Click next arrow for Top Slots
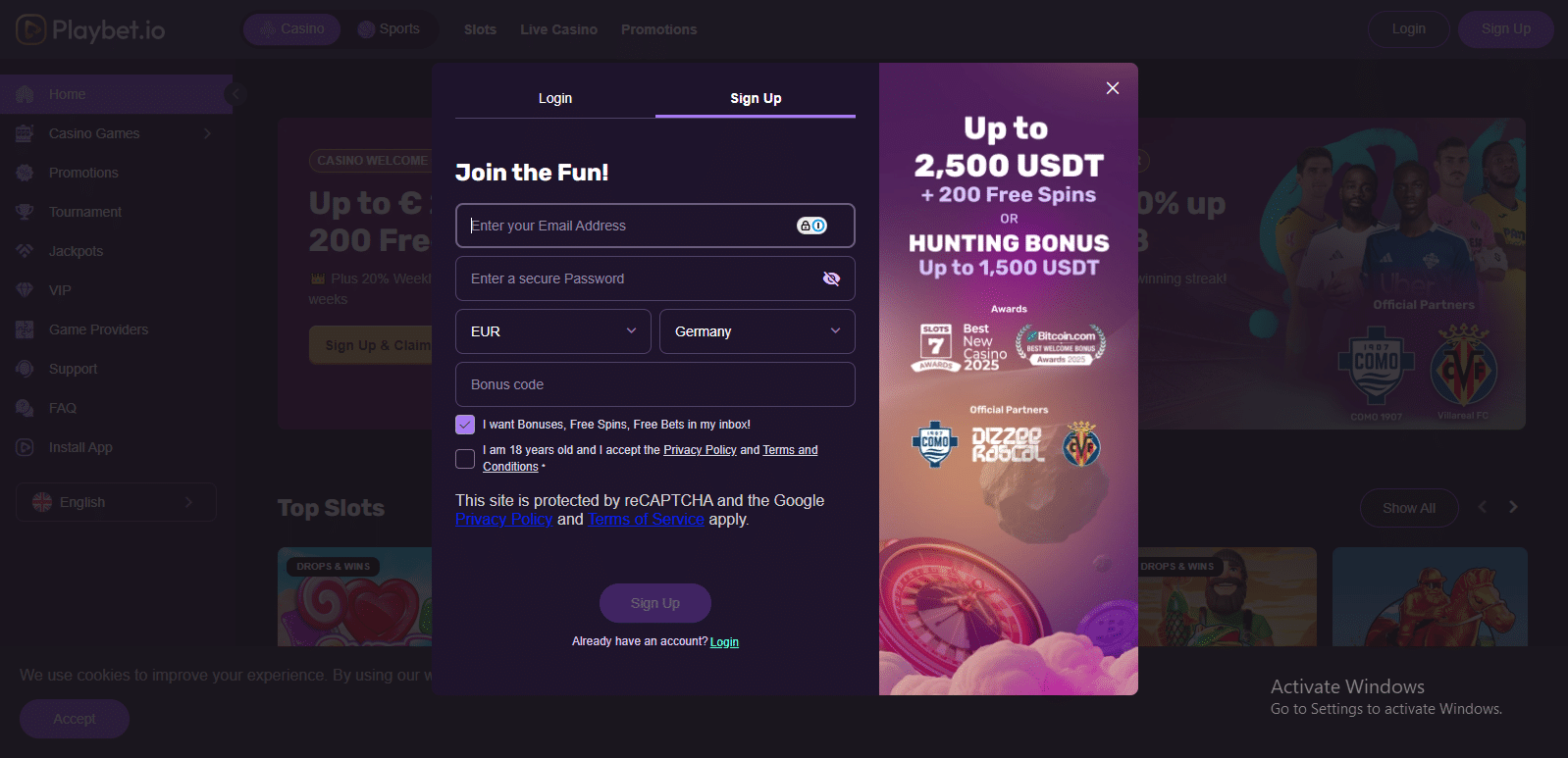Image resolution: width=1568 pixels, height=758 pixels. click(1513, 507)
